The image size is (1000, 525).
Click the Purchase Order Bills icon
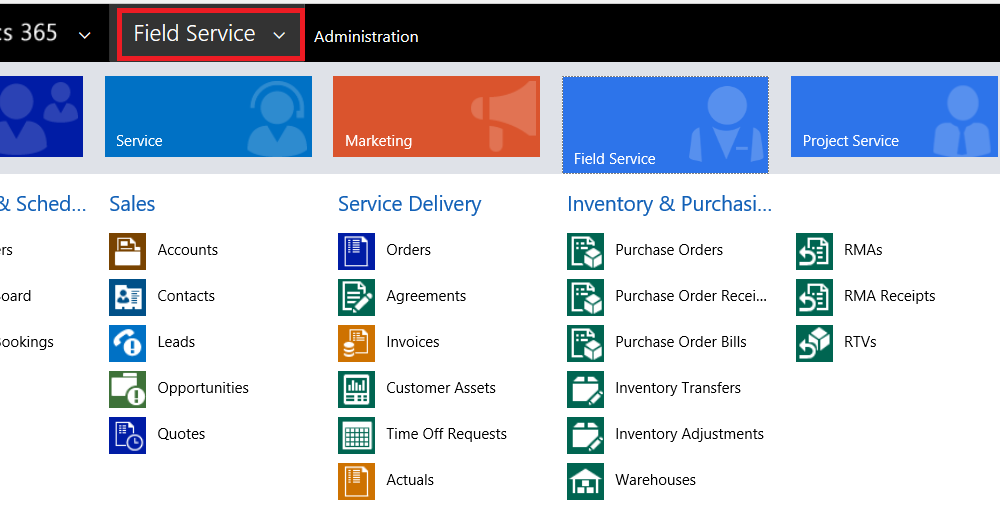coord(585,343)
